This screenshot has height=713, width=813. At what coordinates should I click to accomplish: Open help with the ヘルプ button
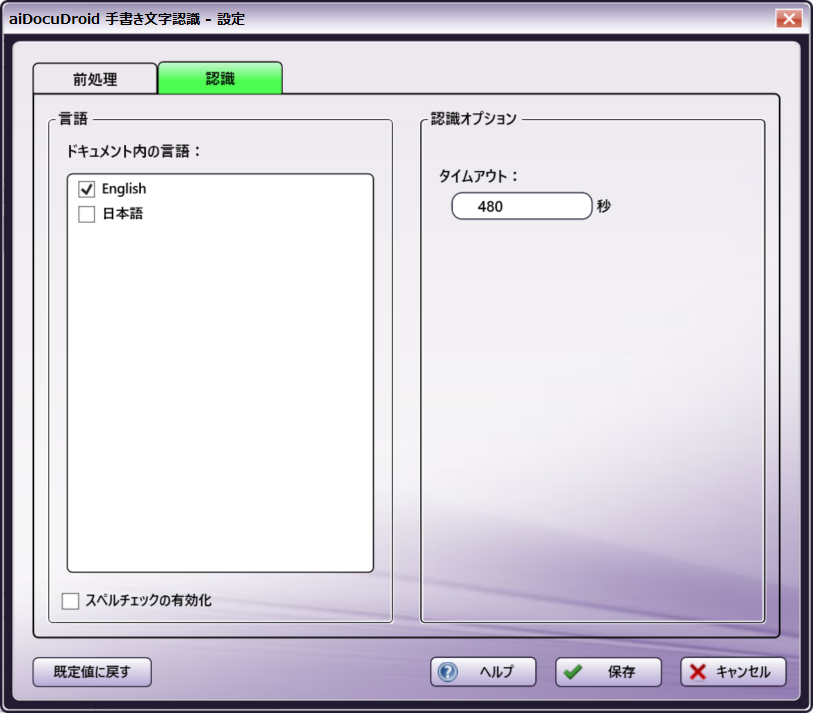pyautogui.click(x=483, y=672)
